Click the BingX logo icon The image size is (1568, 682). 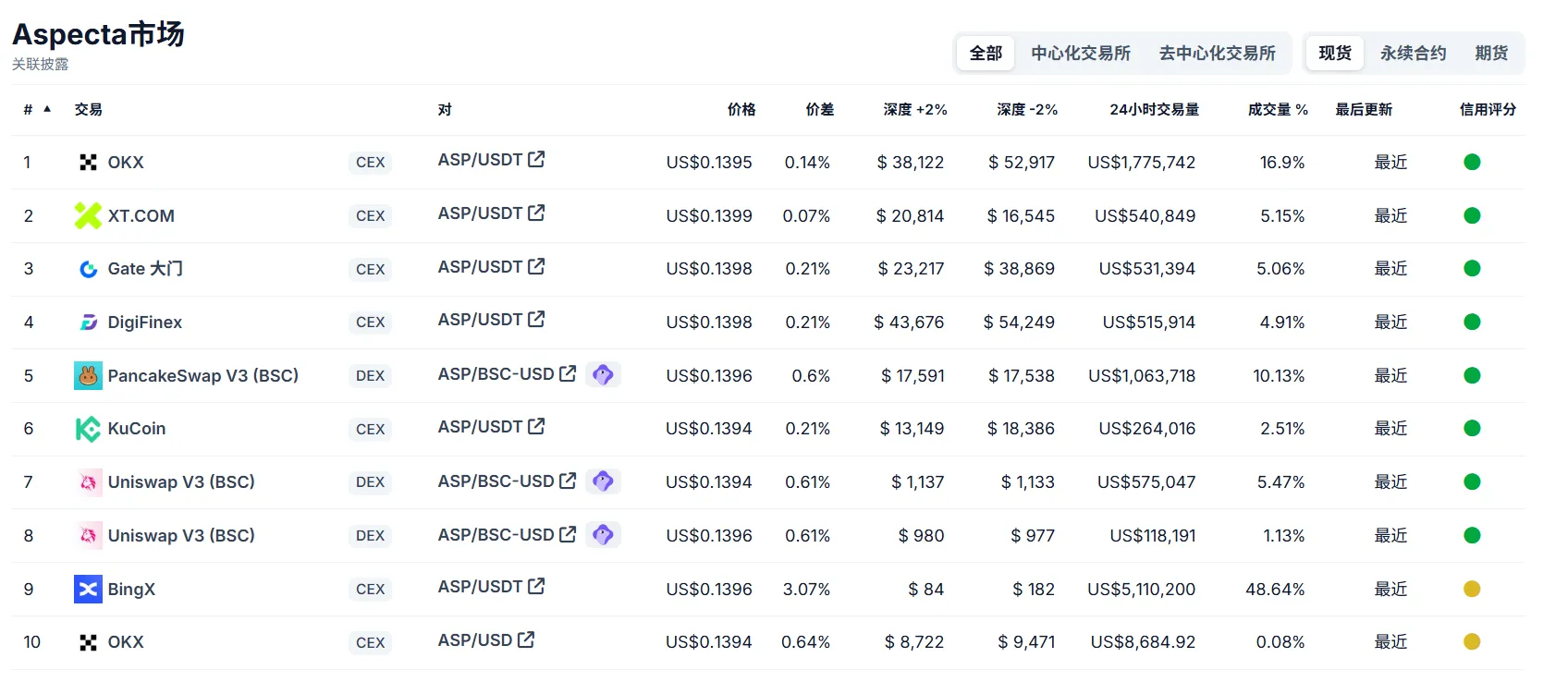(88, 589)
